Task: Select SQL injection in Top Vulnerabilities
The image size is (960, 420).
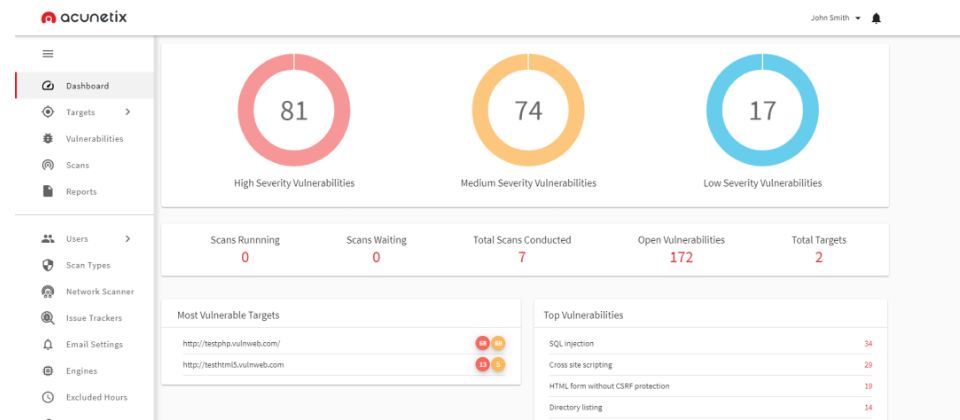Action: click(x=572, y=344)
